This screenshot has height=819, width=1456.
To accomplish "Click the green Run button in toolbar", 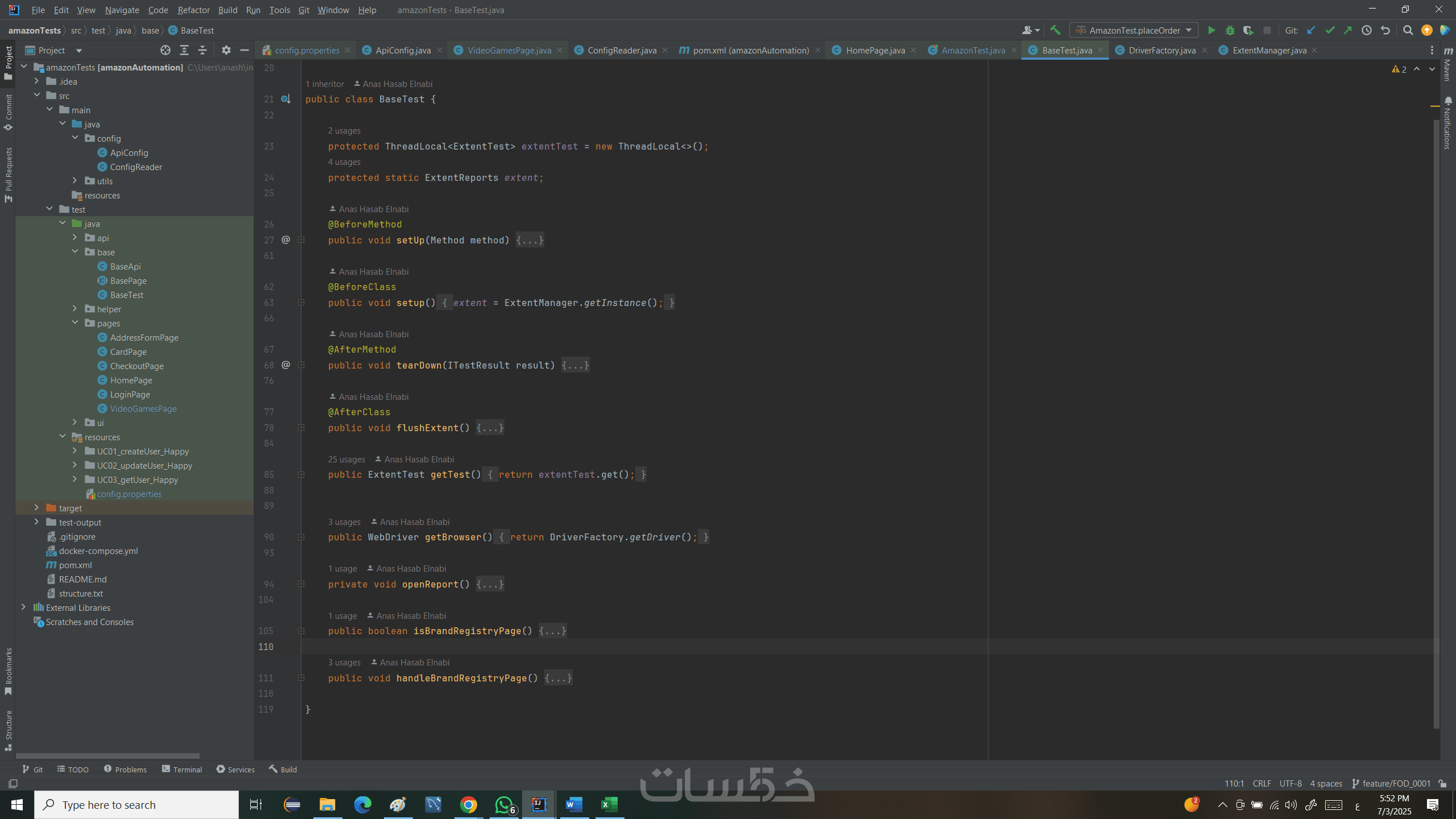I will tap(1211, 30).
